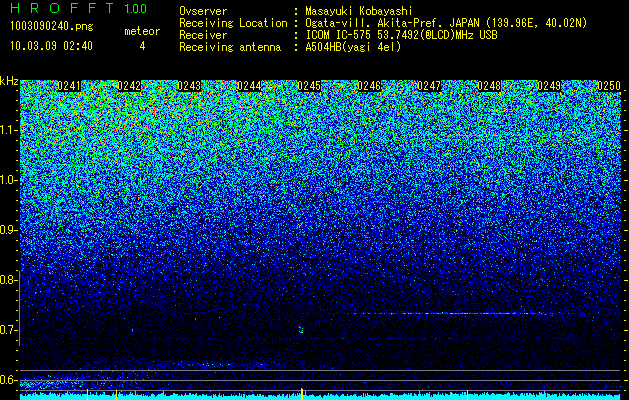Click the 0249 time label
Image resolution: width=629 pixels, height=400 pixels.
coord(549,86)
